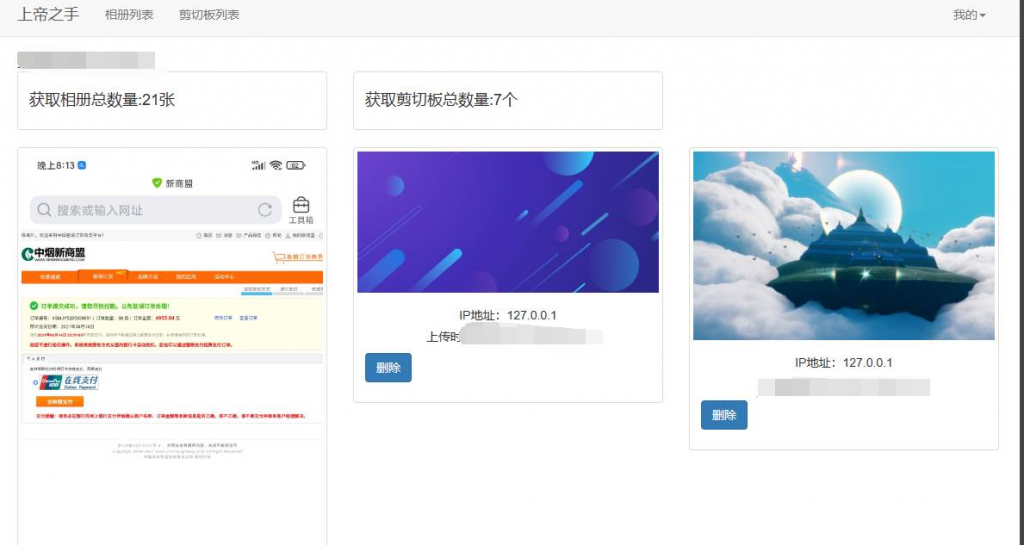Click the 晚上8:13 time text
This screenshot has height=545, width=1024.
click(x=56, y=166)
